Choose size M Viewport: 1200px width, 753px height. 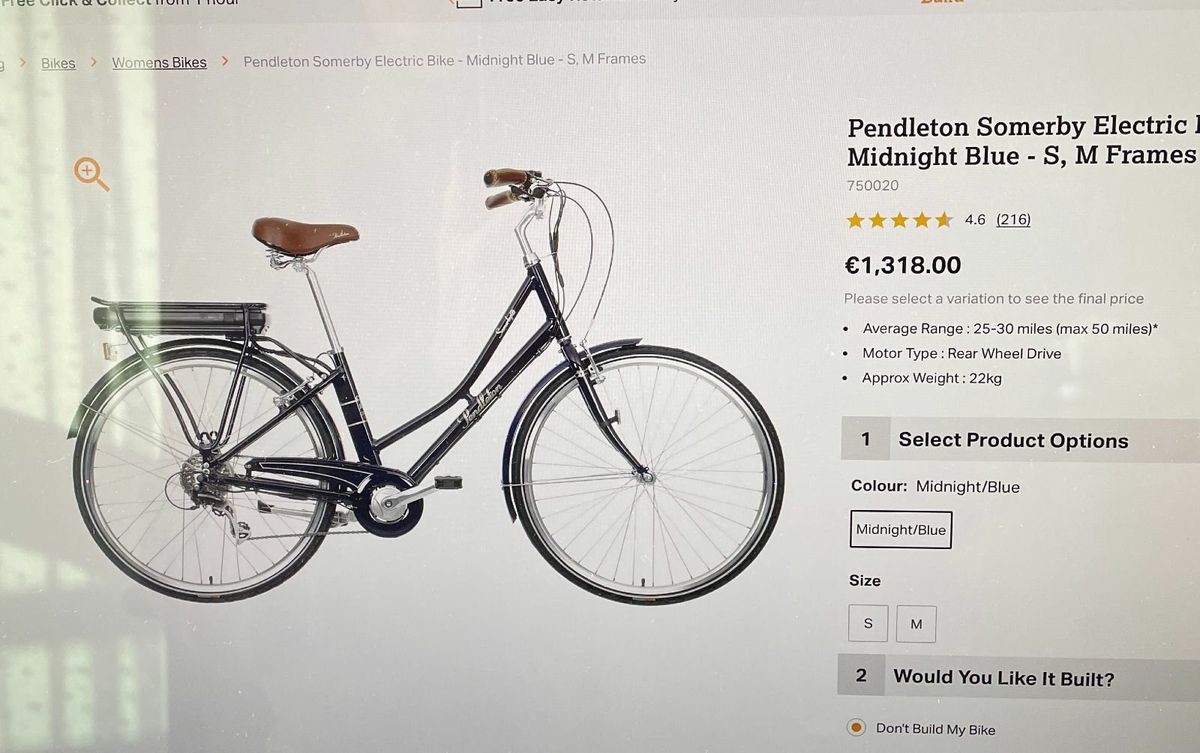(x=916, y=624)
